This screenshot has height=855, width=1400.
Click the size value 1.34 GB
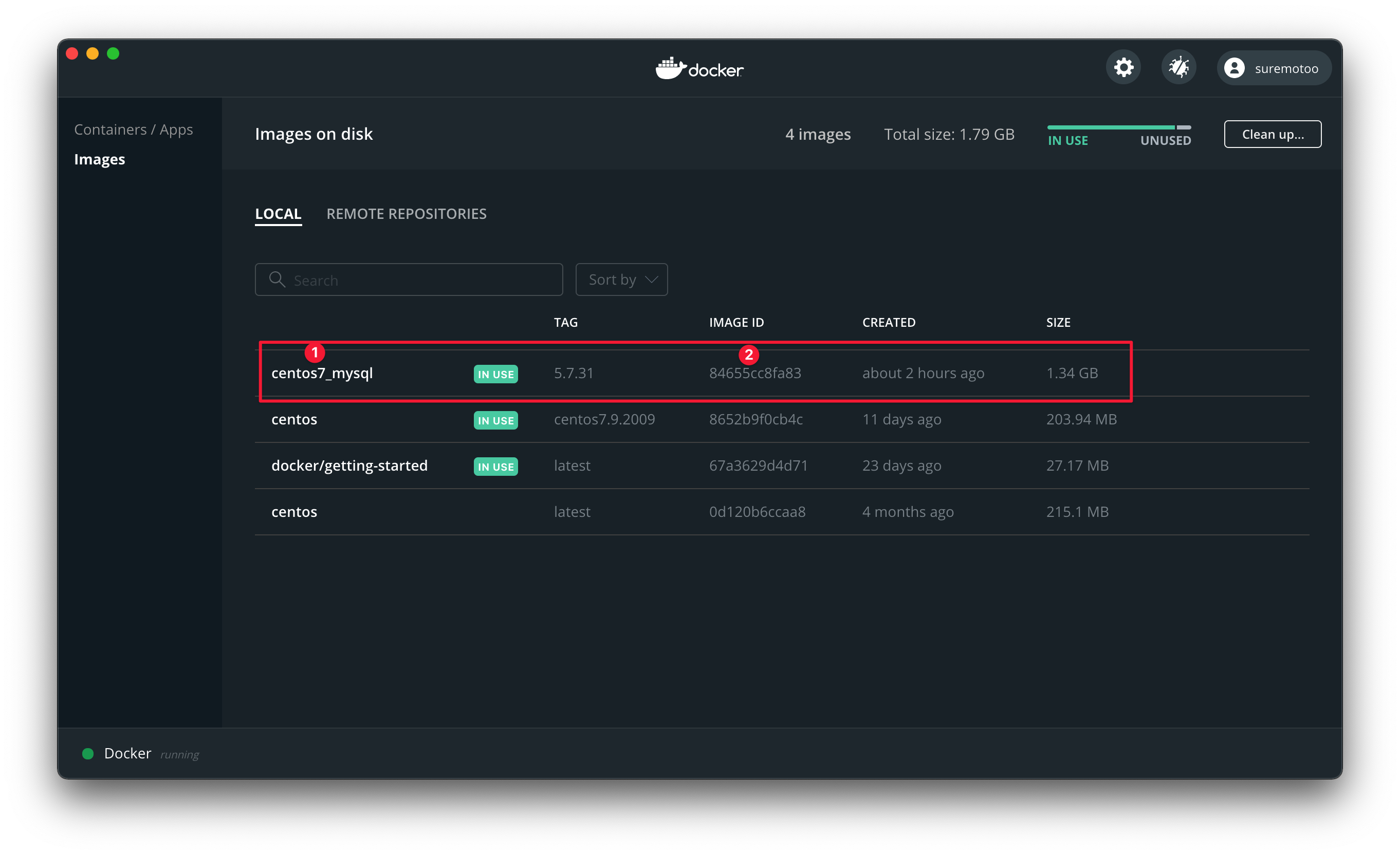1072,373
